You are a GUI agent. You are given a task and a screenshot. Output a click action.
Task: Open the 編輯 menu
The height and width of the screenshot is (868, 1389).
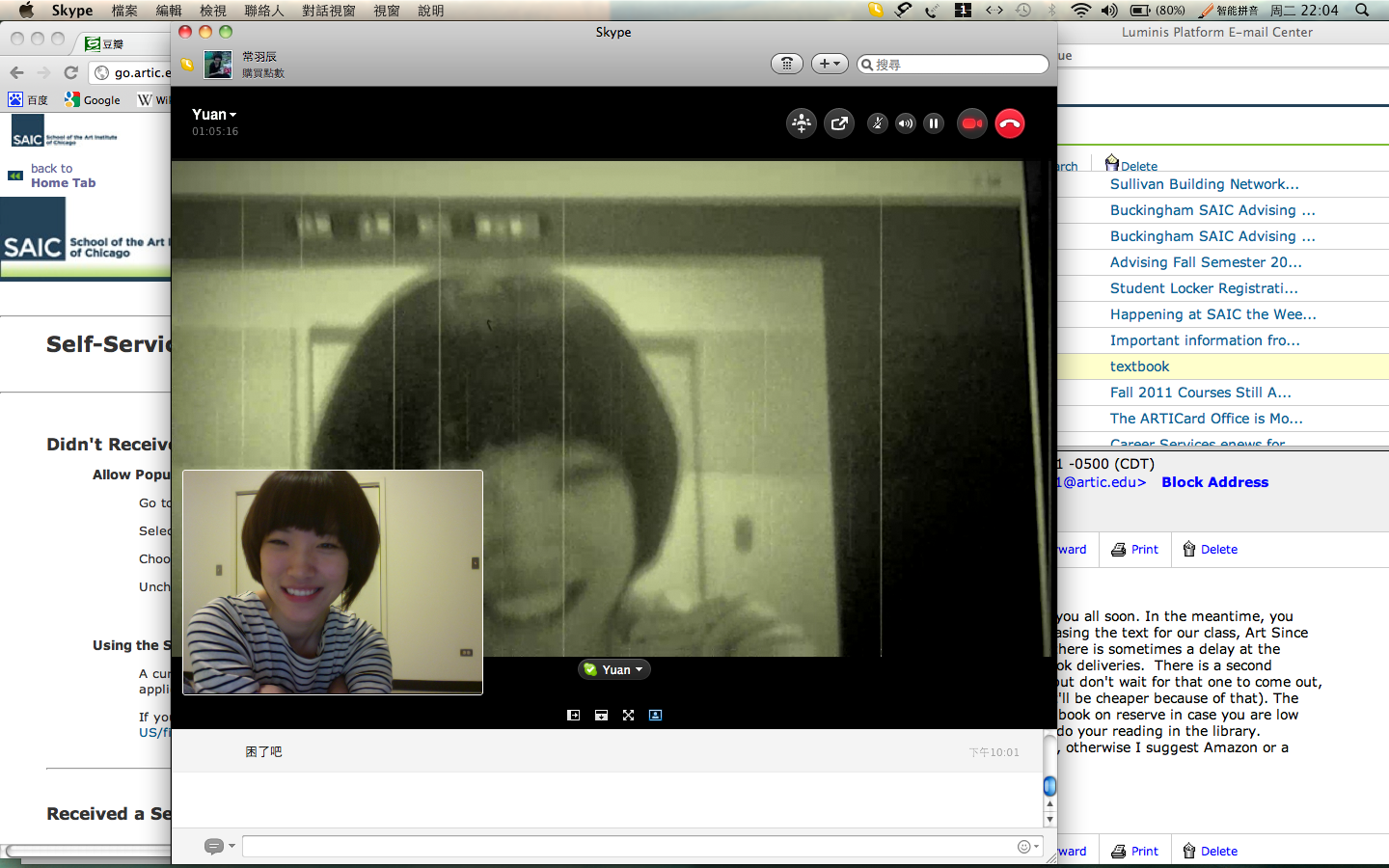pos(169,11)
